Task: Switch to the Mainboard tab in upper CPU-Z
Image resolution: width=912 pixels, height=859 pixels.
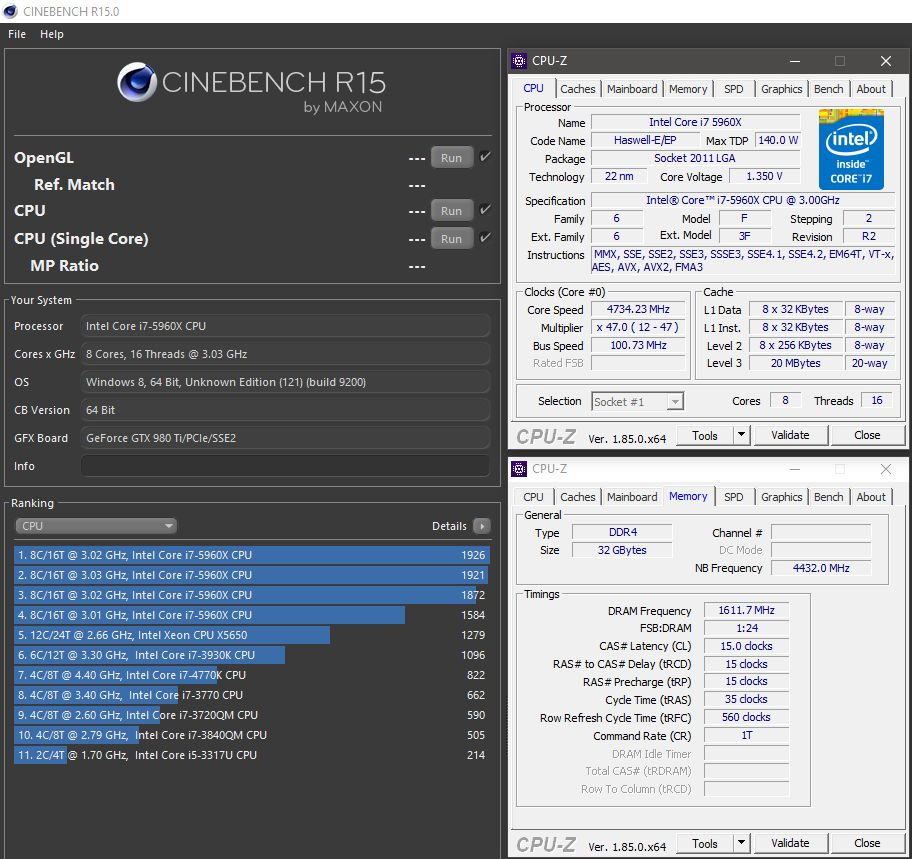Action: point(632,89)
